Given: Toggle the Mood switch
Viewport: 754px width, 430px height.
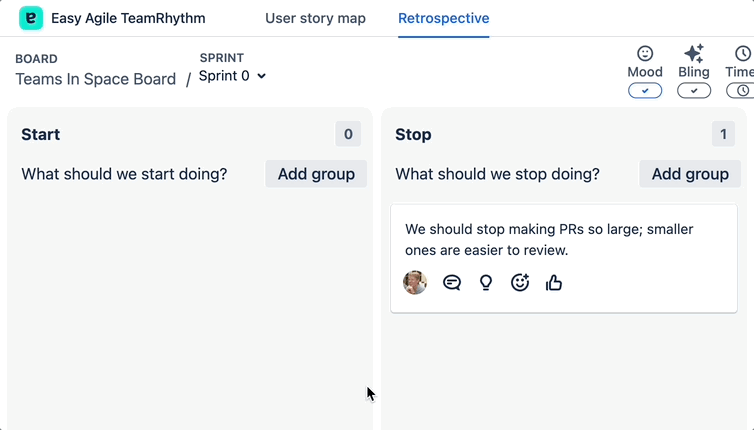Looking at the screenshot, I should click(x=645, y=91).
